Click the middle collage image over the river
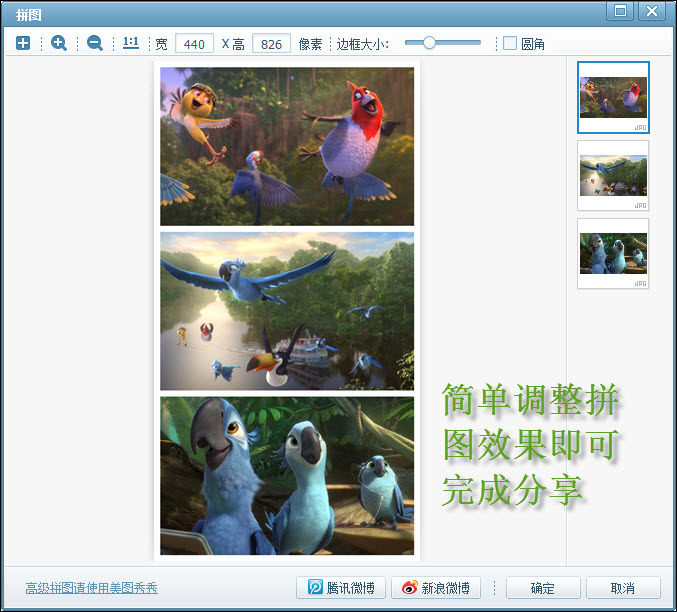677x612 pixels. 287,311
